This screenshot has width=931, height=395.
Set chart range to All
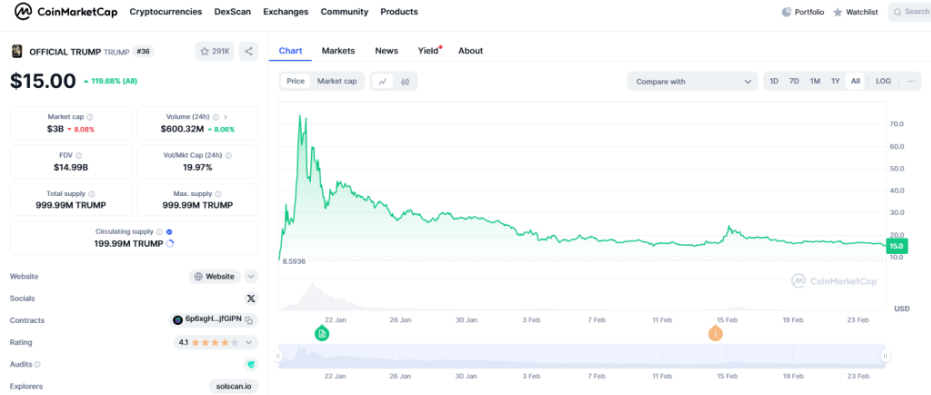855,81
